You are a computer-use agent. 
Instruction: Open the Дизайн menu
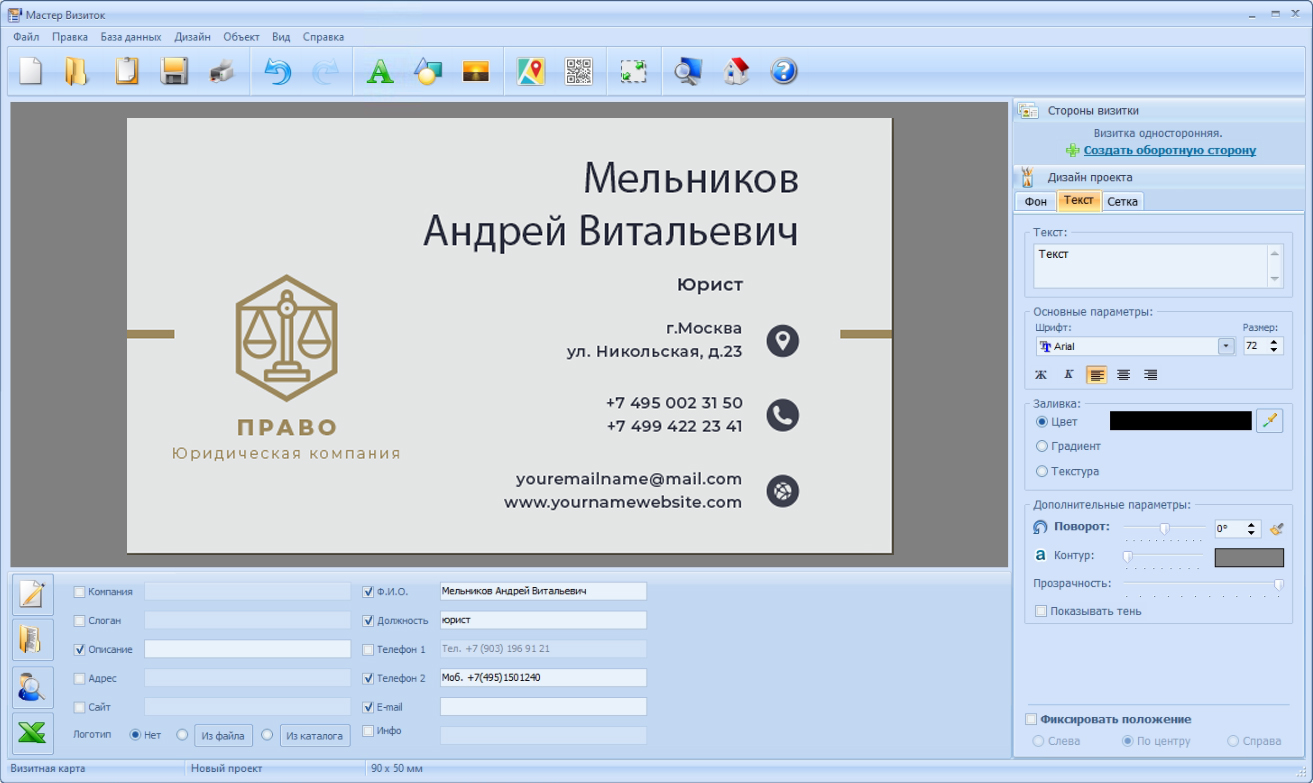(x=192, y=37)
